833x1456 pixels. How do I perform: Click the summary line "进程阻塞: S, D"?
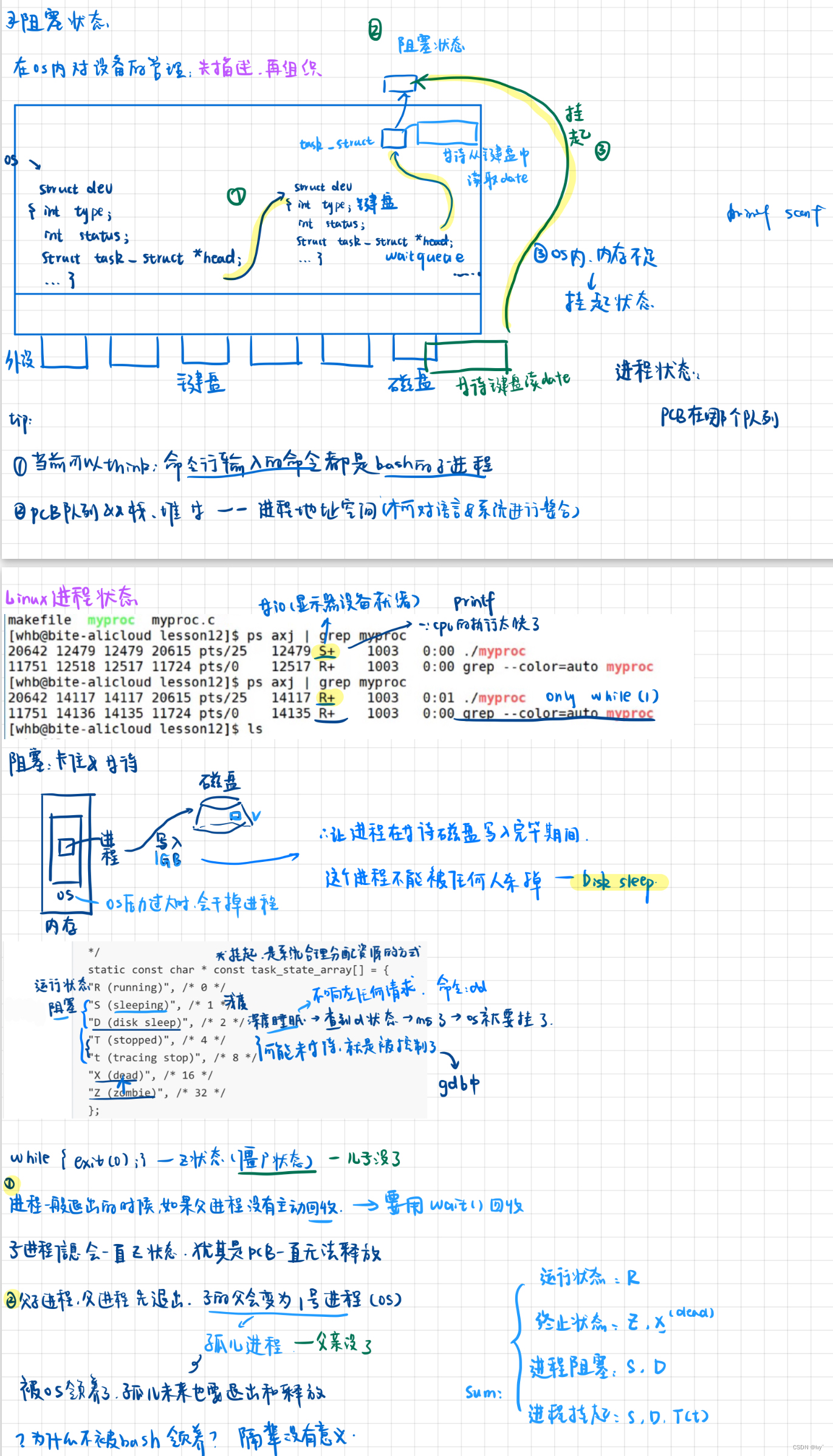pyautogui.click(x=598, y=1367)
